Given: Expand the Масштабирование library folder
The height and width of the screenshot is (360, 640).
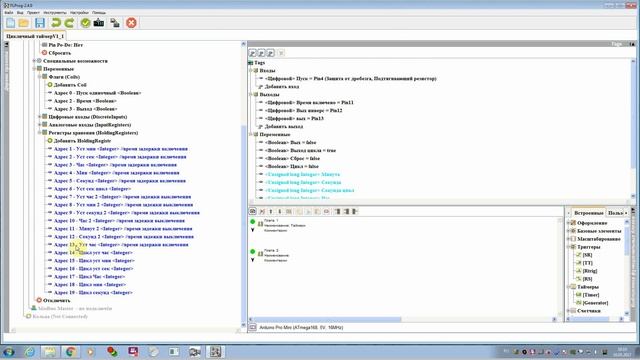Looking at the screenshot, I should pyautogui.click(x=568, y=239).
